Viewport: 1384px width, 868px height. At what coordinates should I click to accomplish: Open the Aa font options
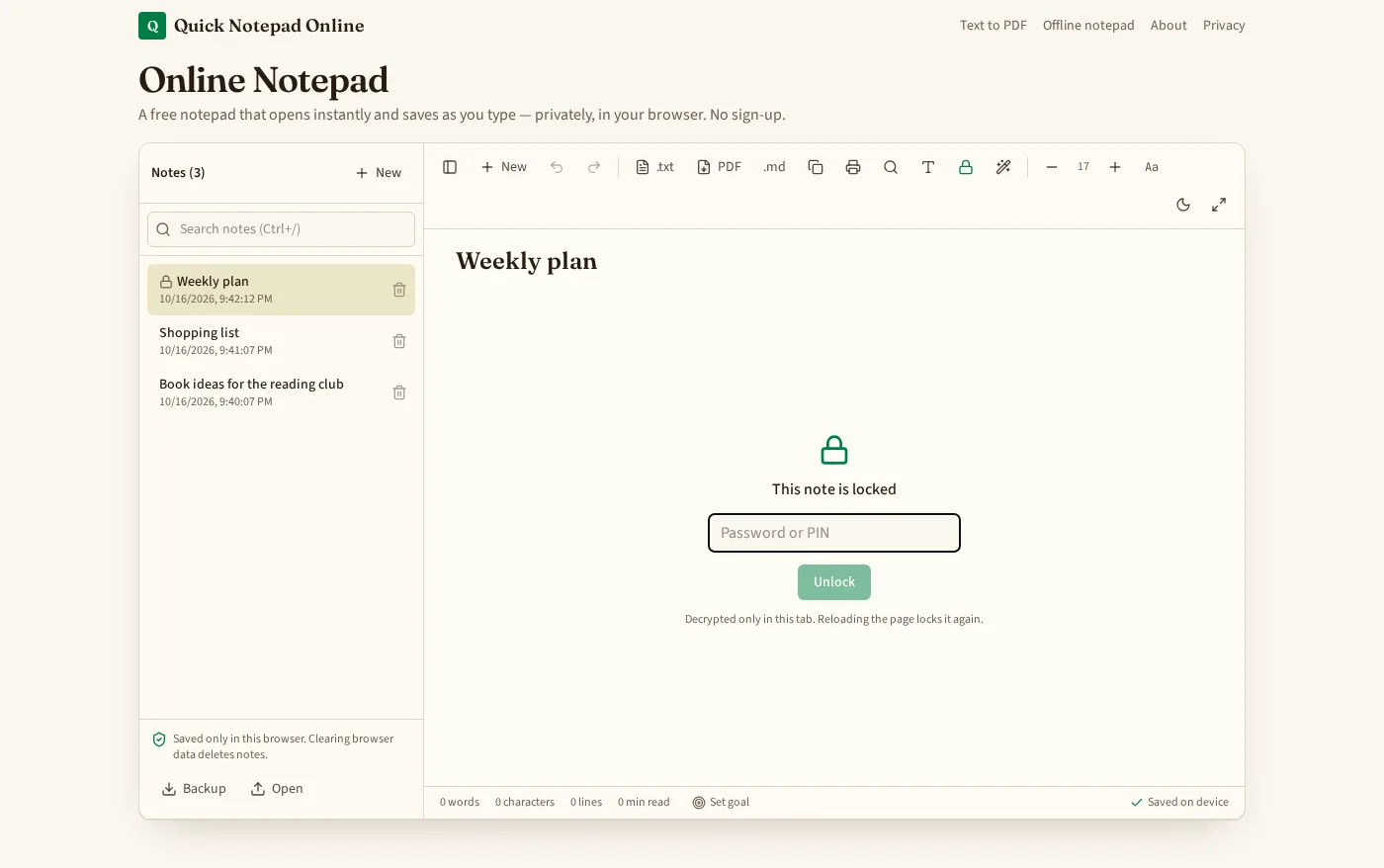click(1152, 167)
